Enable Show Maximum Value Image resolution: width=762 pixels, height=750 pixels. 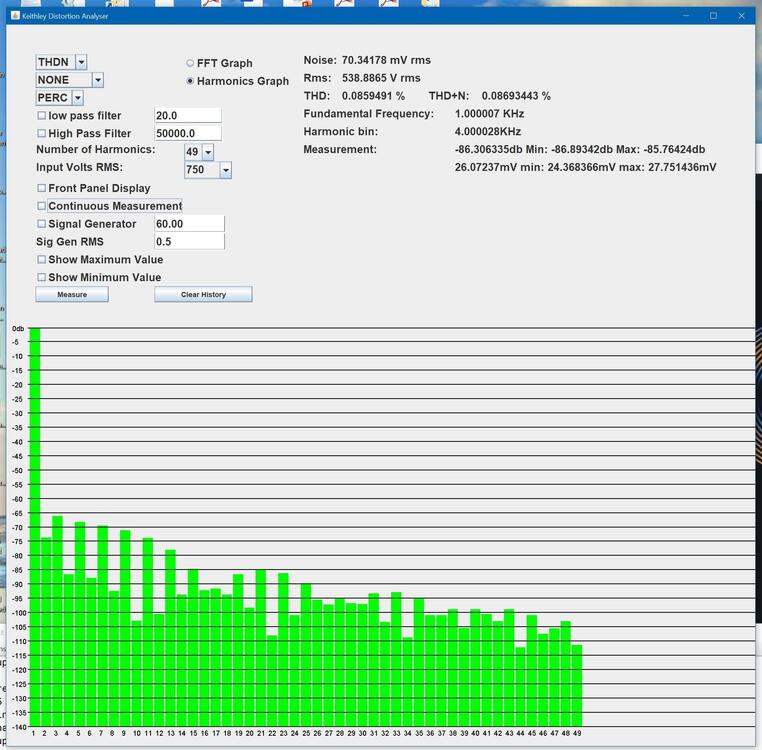[x=42, y=260]
